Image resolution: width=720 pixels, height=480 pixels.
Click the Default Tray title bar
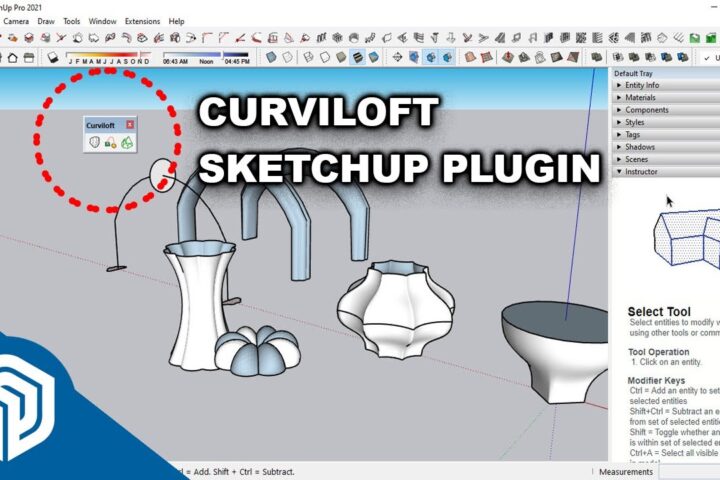tap(666, 73)
